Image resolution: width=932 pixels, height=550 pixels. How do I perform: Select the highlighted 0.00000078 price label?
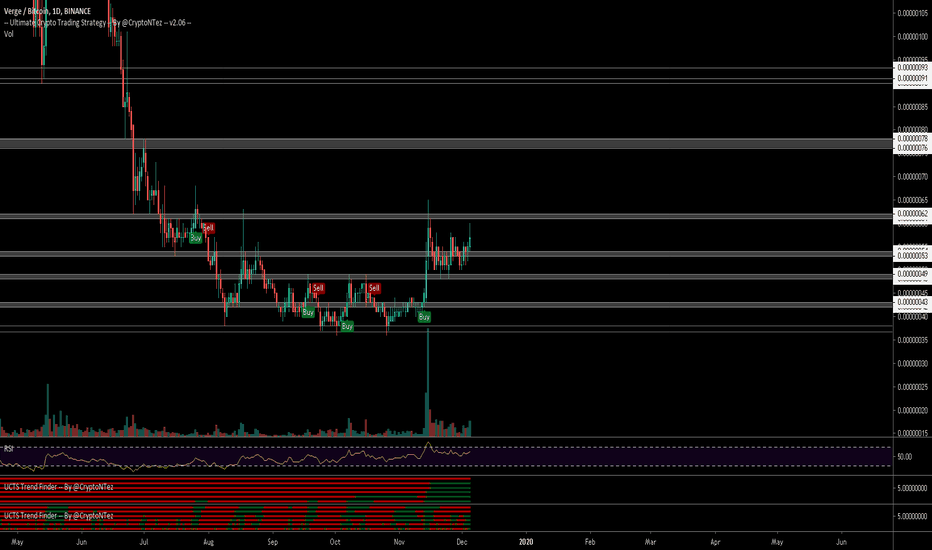912,139
